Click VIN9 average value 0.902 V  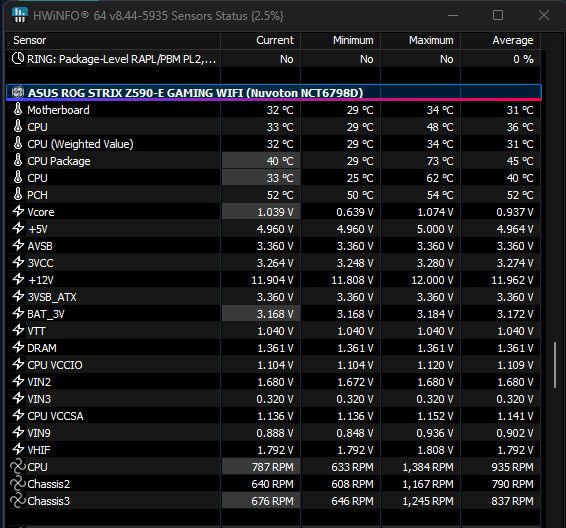(x=515, y=433)
